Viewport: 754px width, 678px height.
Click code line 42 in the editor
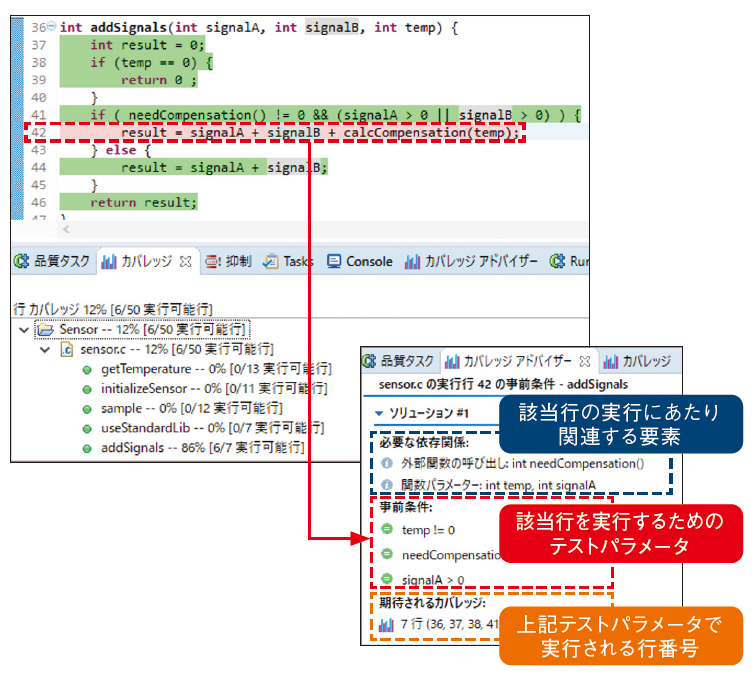(320, 133)
